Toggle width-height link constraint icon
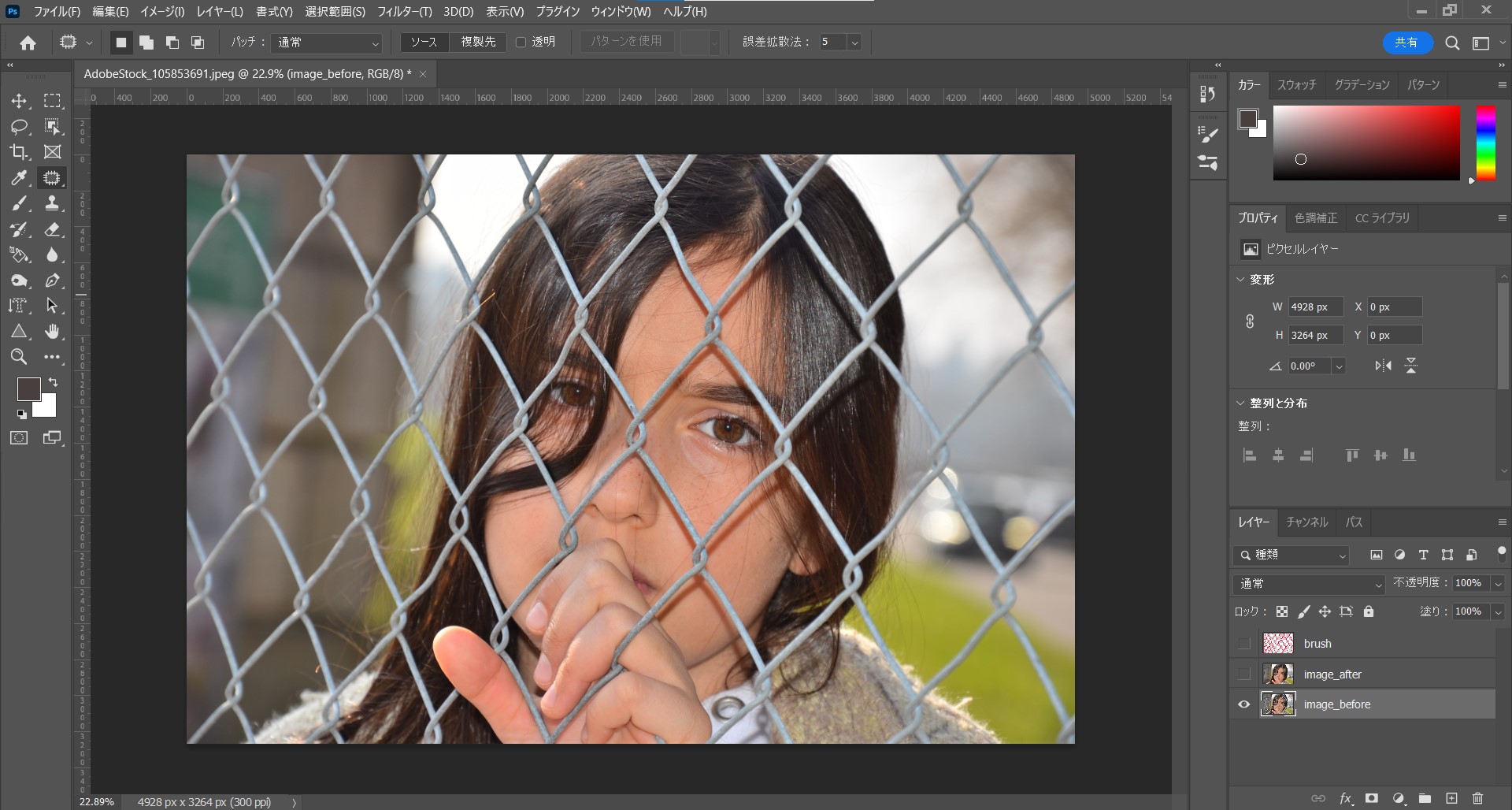 point(1250,321)
